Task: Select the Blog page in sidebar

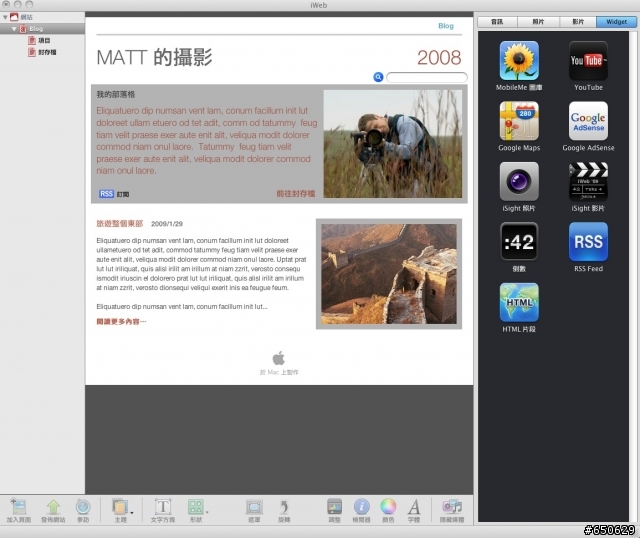Action: click(42, 29)
